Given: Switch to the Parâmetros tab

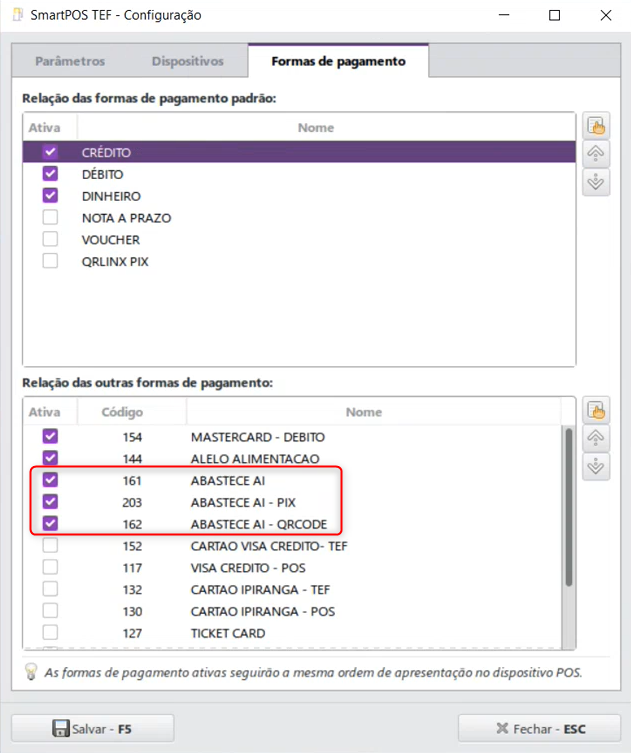Looking at the screenshot, I should tap(70, 61).
